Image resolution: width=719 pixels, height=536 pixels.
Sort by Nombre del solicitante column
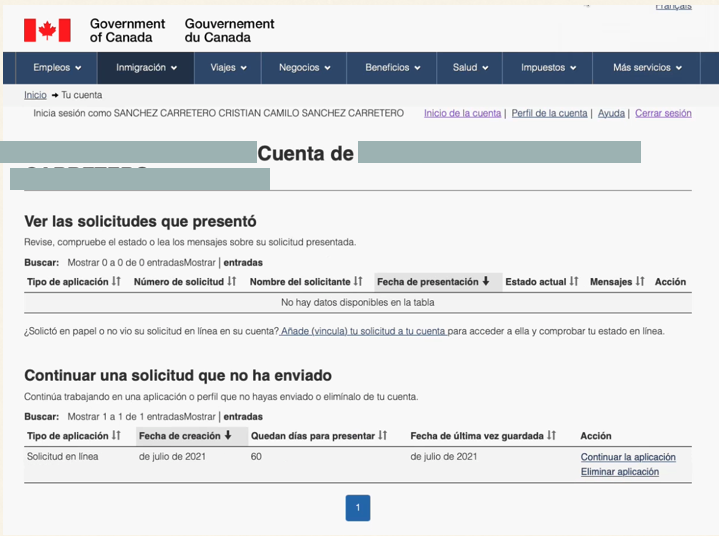pos(306,282)
